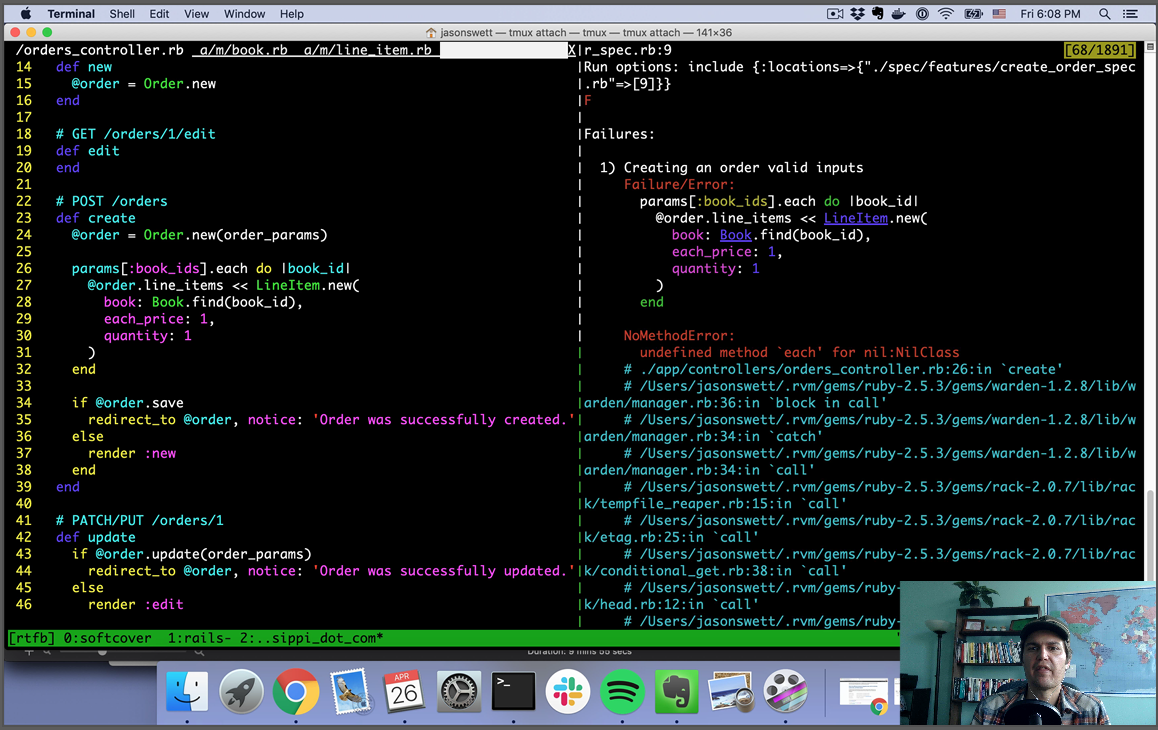Viewport: 1158px width, 730px height.
Task: Open Spotify from the Dock
Action: click(622, 692)
